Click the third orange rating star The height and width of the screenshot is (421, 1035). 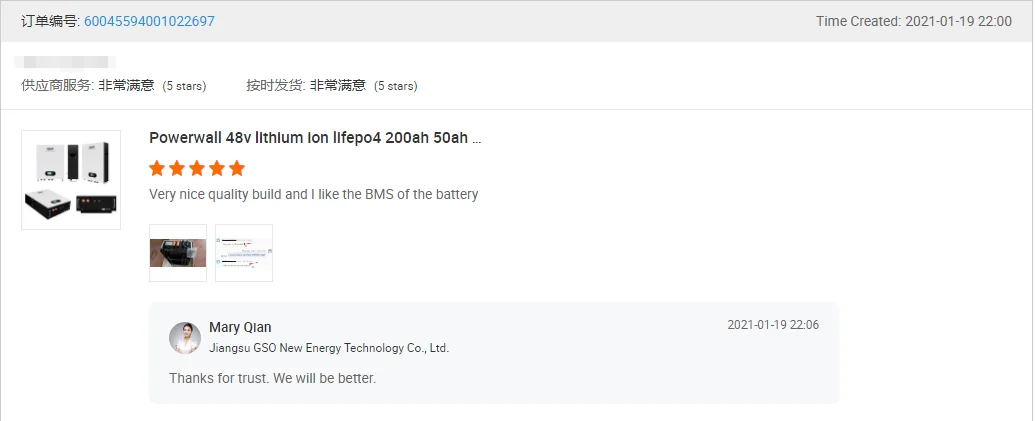[197, 168]
